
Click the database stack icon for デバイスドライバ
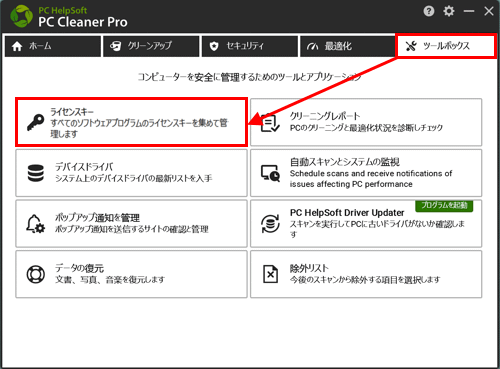pos(36,173)
